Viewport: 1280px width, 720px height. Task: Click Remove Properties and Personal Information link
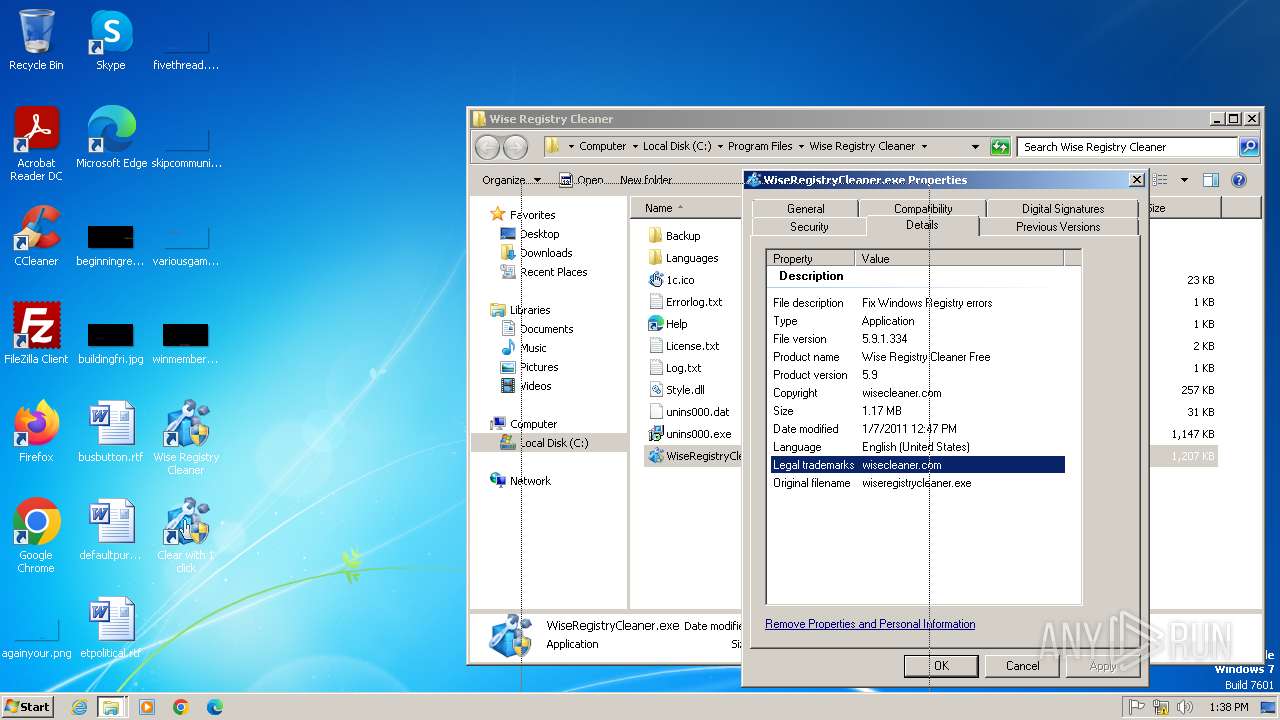pos(870,624)
